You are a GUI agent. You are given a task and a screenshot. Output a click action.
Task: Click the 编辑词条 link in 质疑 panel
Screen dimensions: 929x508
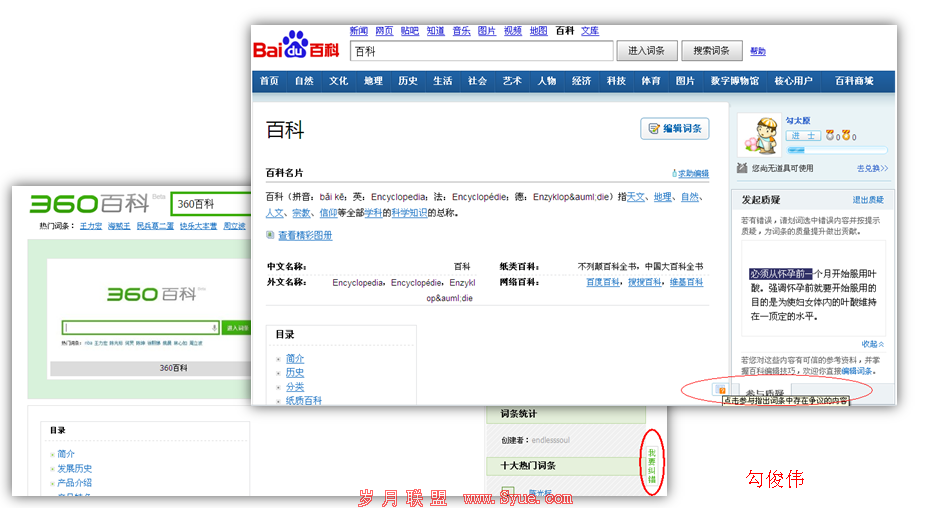(x=857, y=371)
